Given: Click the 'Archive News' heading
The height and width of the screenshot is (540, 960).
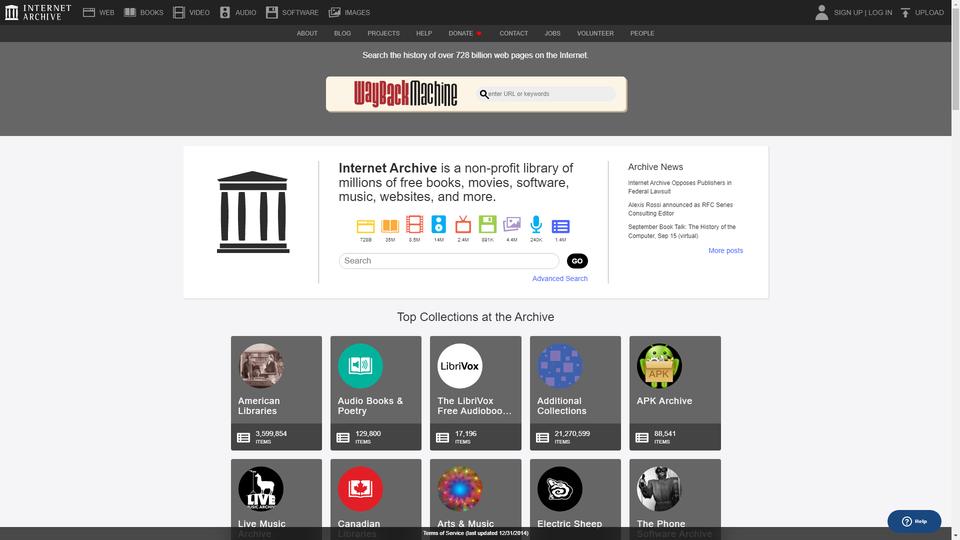Looking at the screenshot, I should pyautogui.click(x=655, y=167).
